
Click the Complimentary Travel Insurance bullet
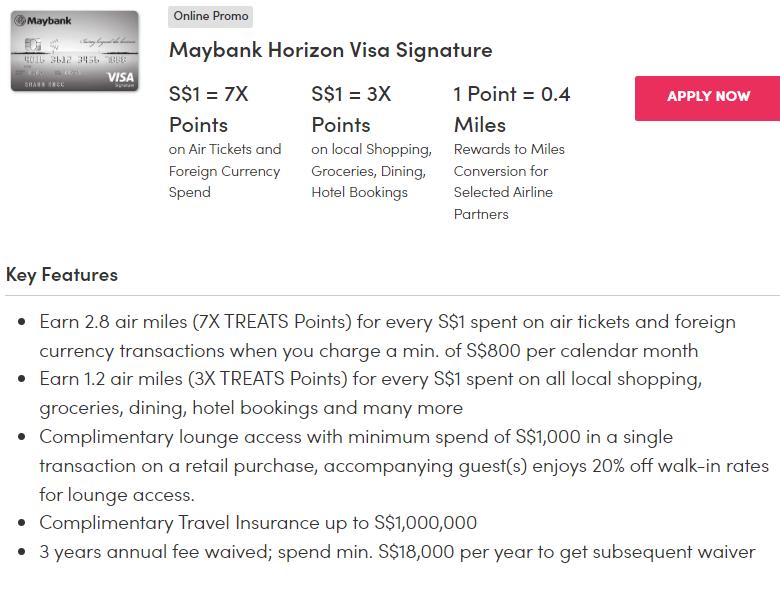pos(258,522)
